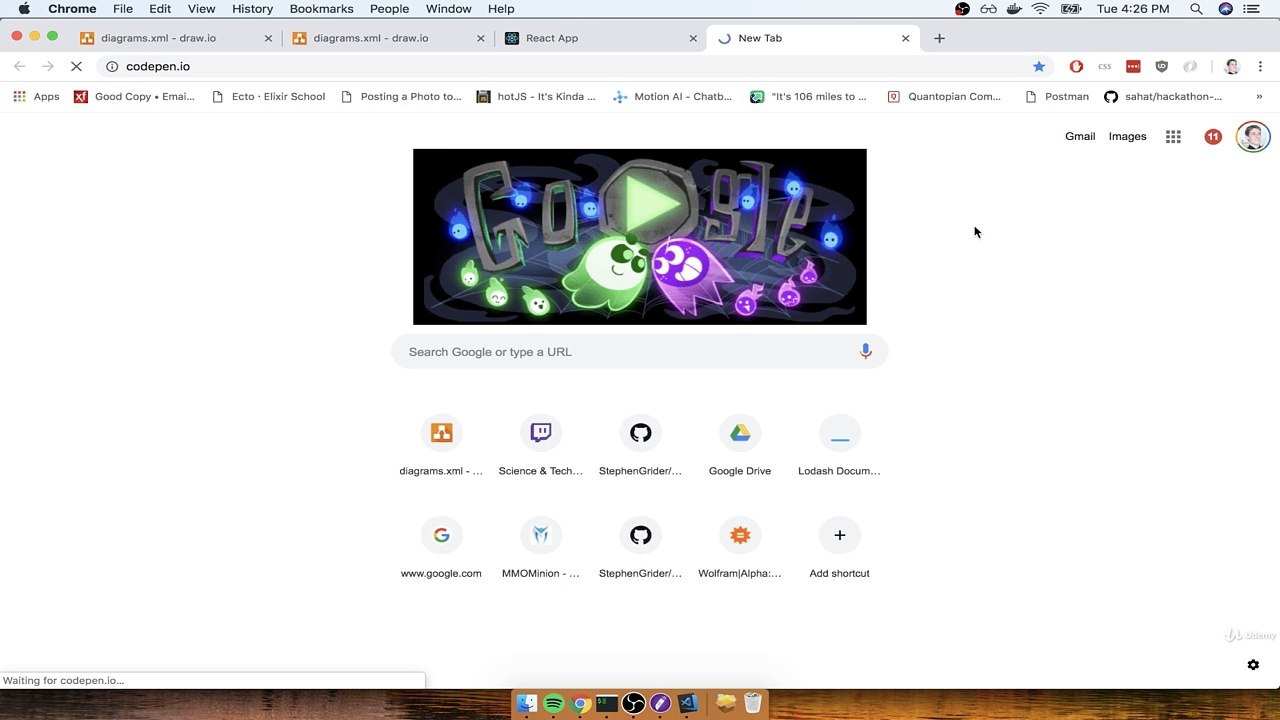The image size is (1280, 720).
Task: Open the hotJS bookmark
Action: coord(536,97)
